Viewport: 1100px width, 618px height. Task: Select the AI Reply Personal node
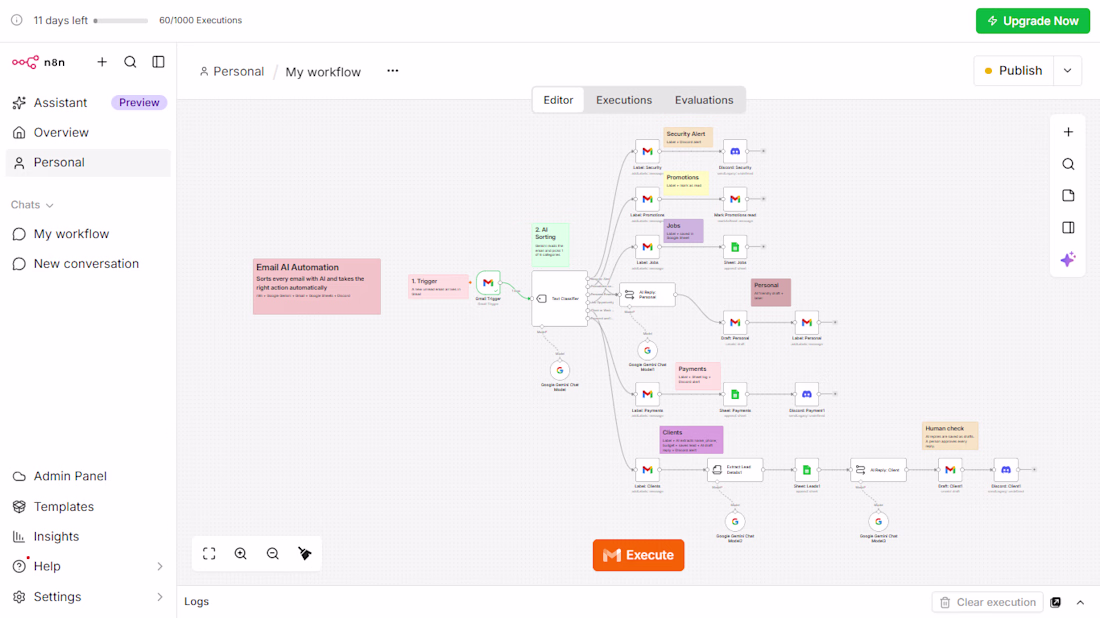tap(648, 295)
